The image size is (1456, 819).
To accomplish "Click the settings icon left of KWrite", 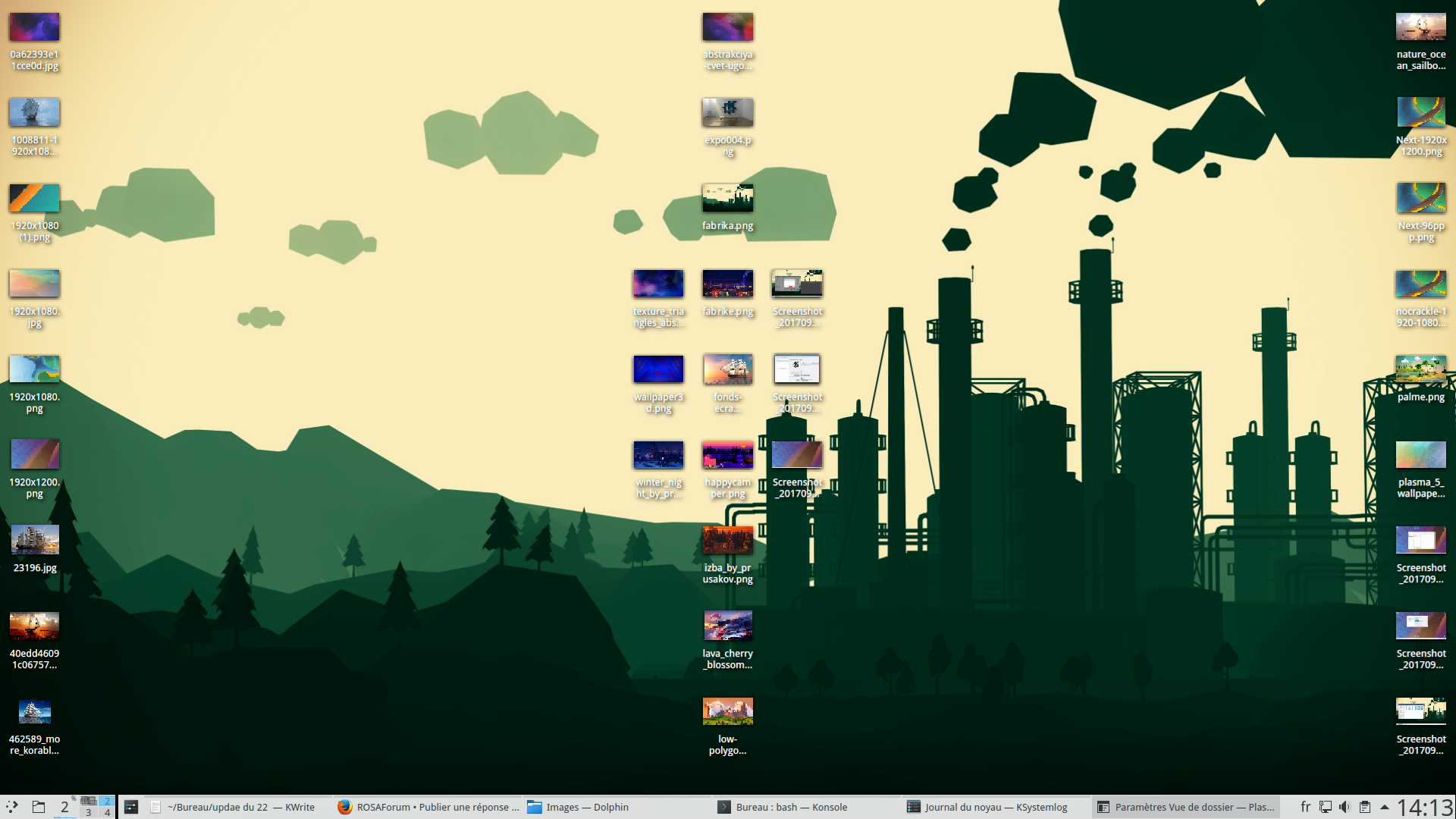I will pos(131,807).
